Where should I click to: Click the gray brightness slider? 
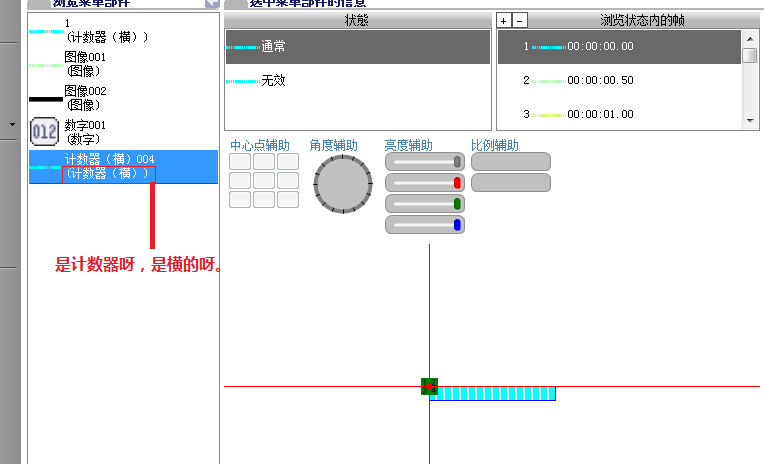(425, 162)
